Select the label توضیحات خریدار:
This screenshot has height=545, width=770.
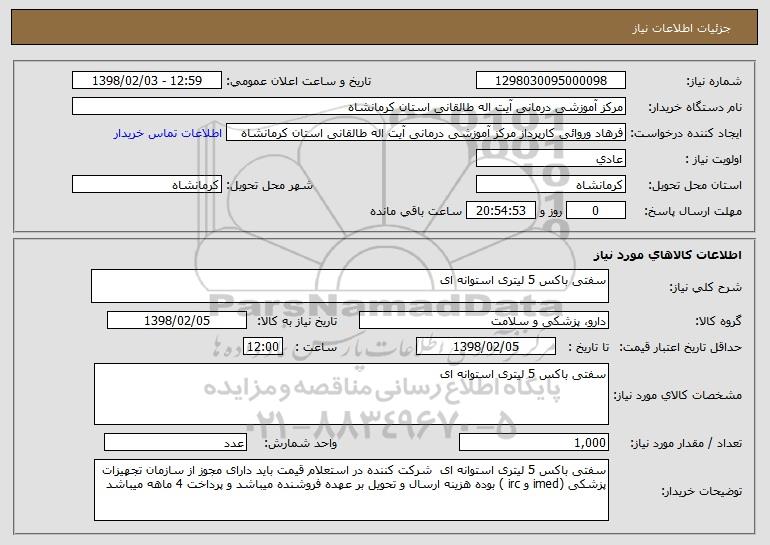tap(701, 491)
